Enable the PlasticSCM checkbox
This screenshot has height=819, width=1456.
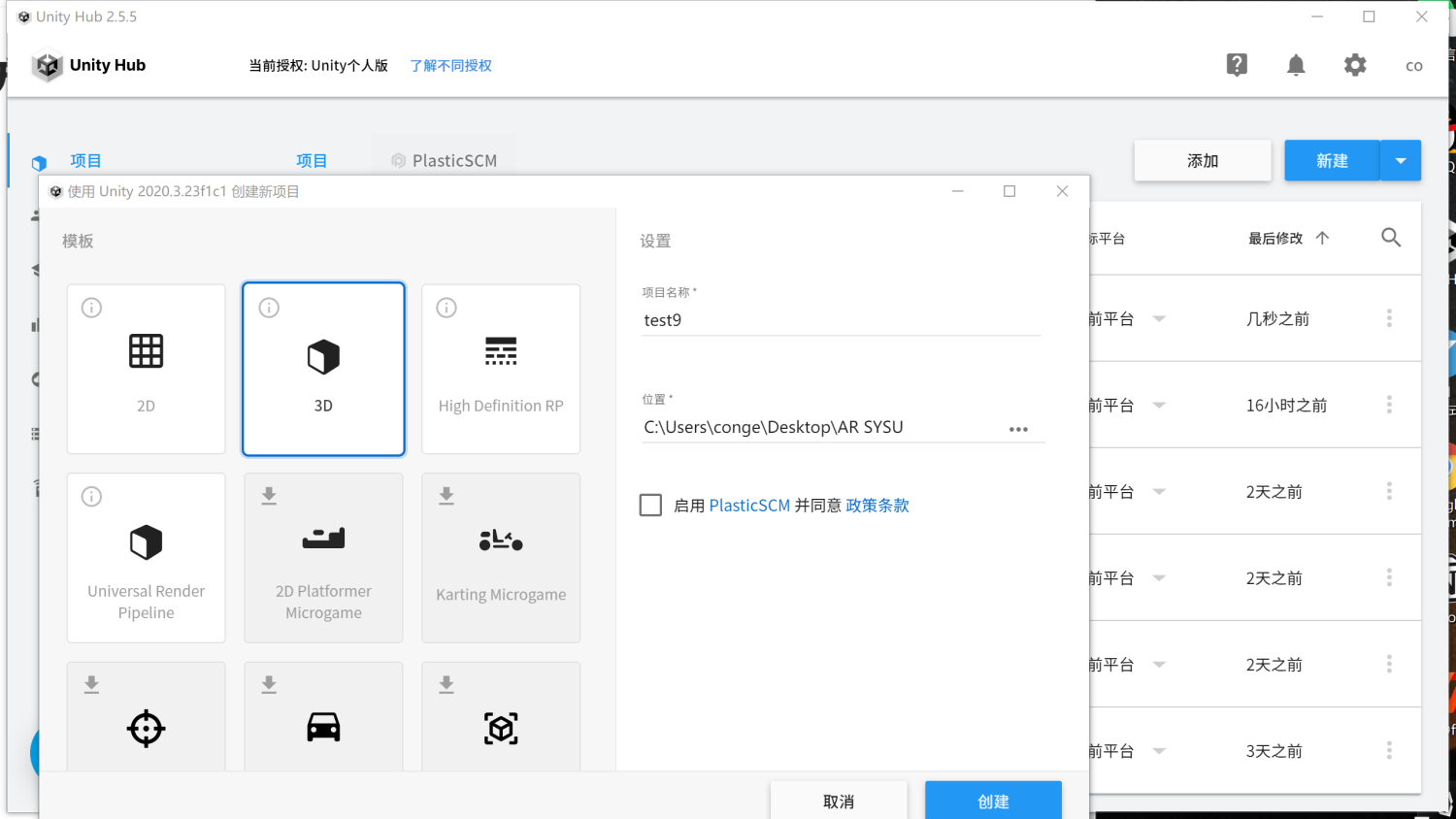point(650,505)
